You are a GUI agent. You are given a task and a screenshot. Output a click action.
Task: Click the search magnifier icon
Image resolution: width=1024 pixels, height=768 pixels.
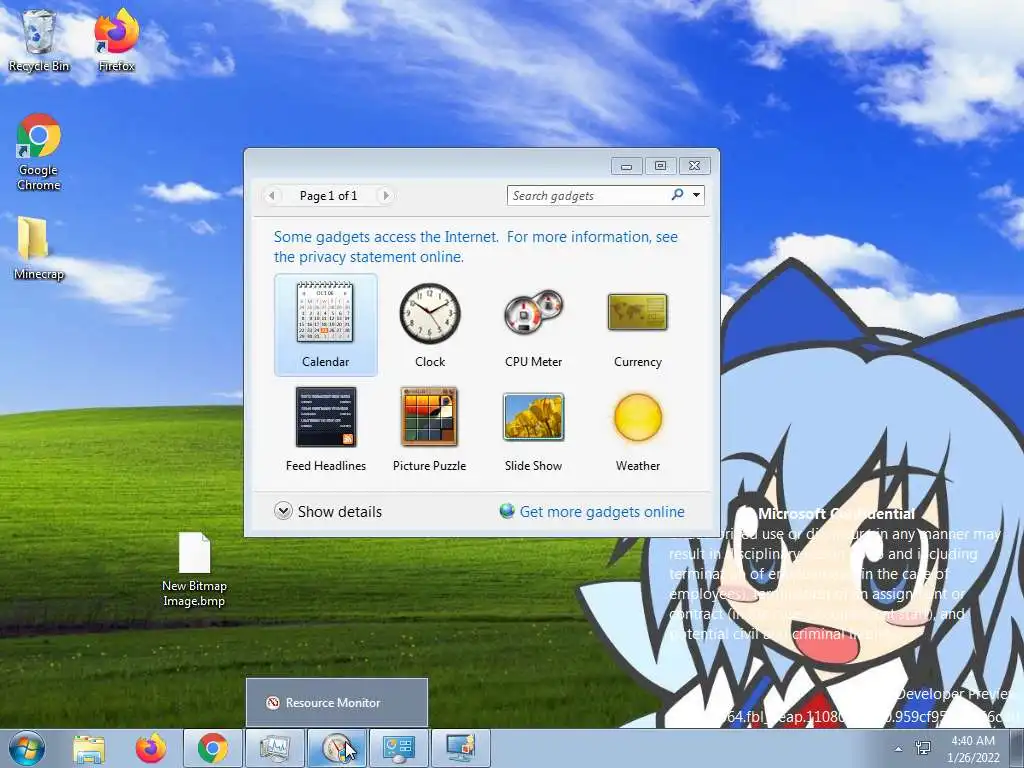pos(677,195)
